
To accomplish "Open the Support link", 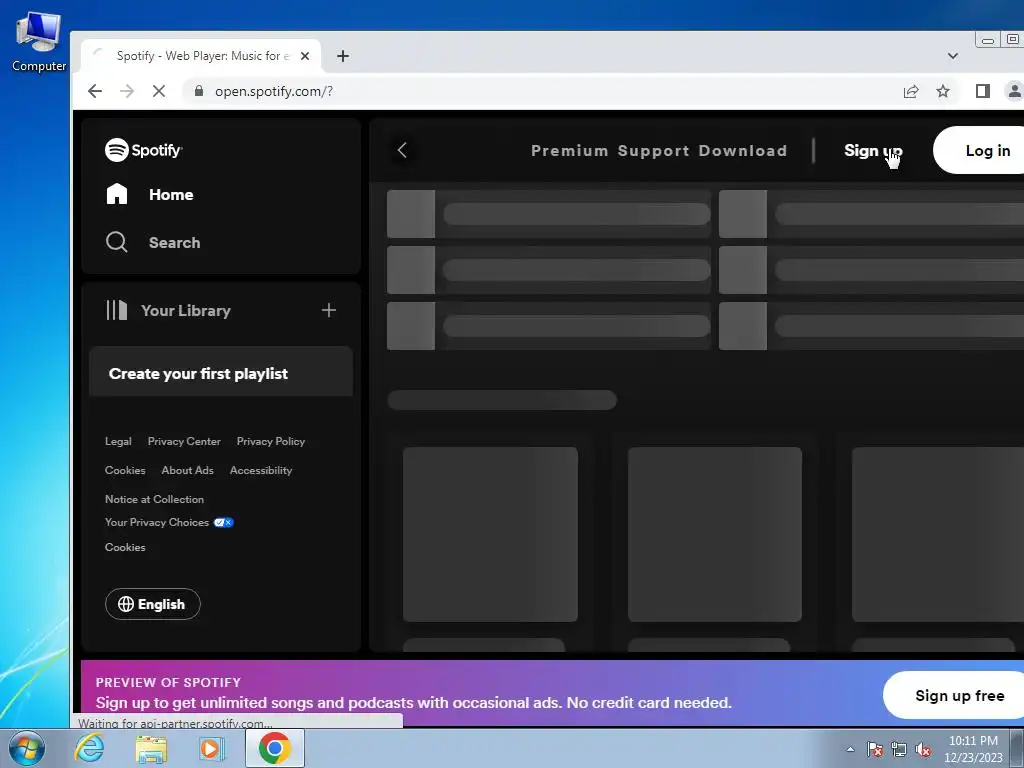I will (x=653, y=151).
